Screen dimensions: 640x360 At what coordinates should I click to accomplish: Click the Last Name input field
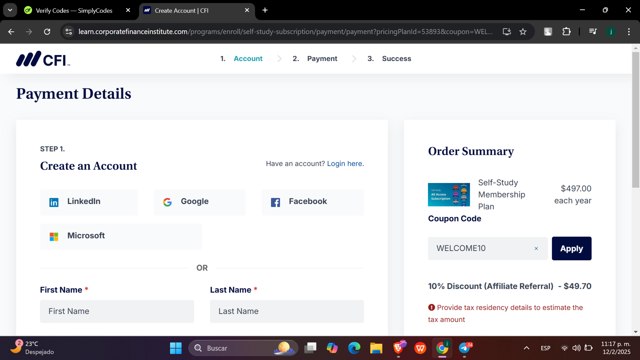[x=287, y=311]
